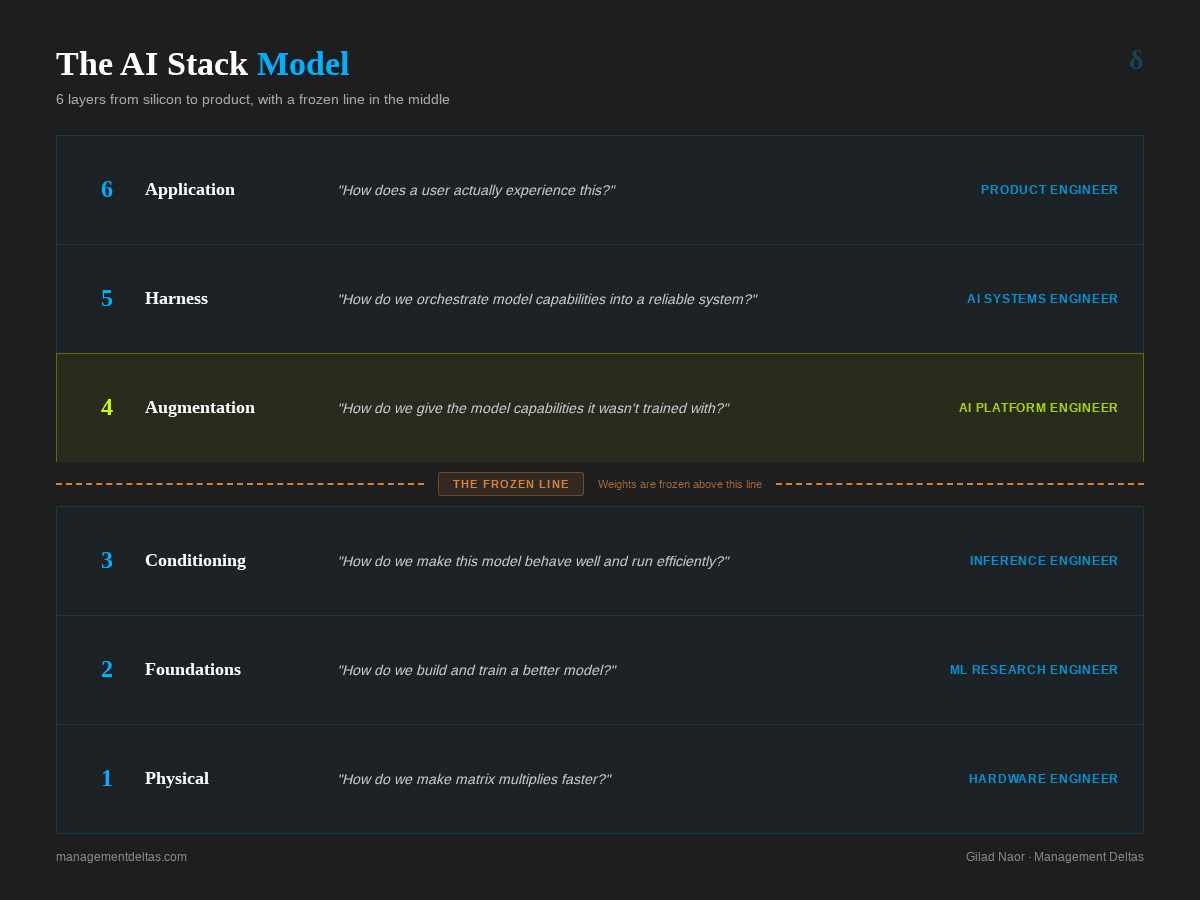The width and height of the screenshot is (1200, 900).
Task: Select the AI SYSTEMS ENGINEER label
Action: click(x=1042, y=298)
